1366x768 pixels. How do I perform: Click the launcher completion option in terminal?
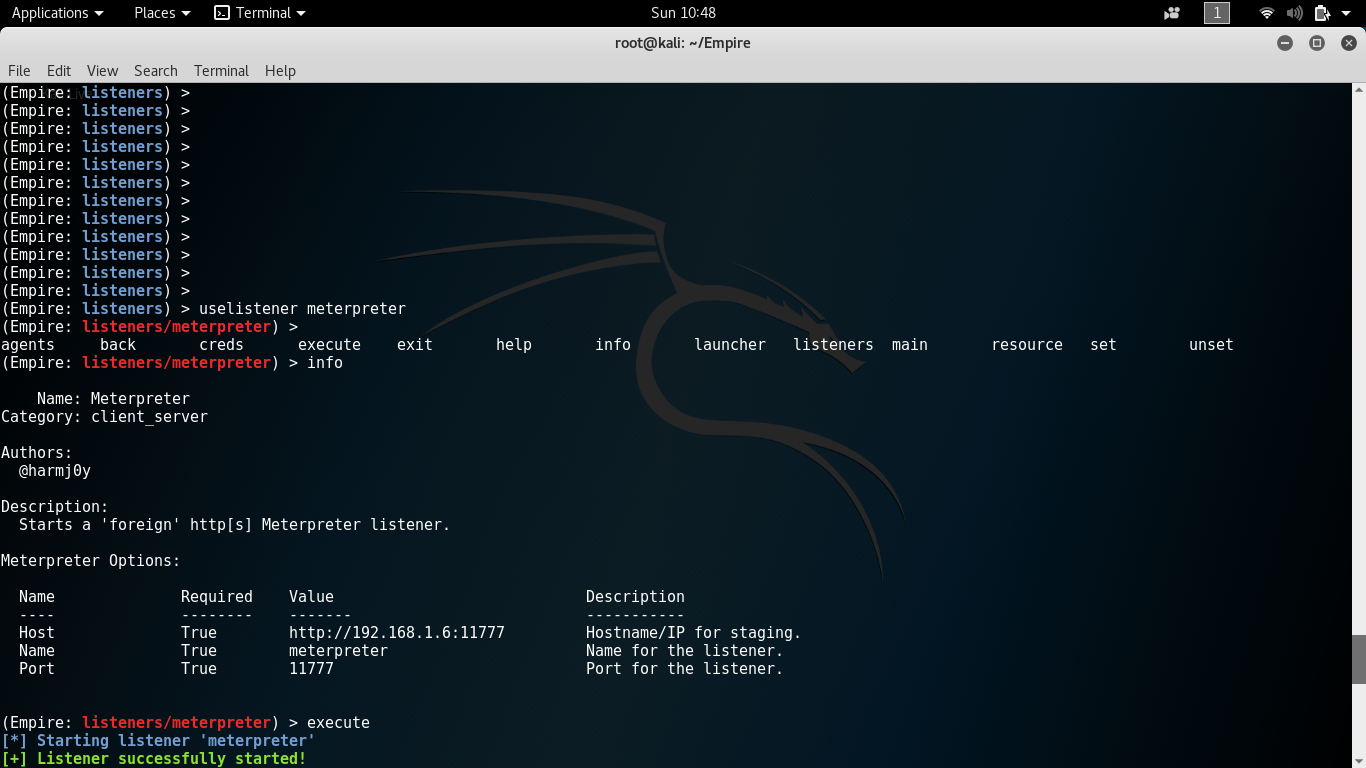[730, 344]
